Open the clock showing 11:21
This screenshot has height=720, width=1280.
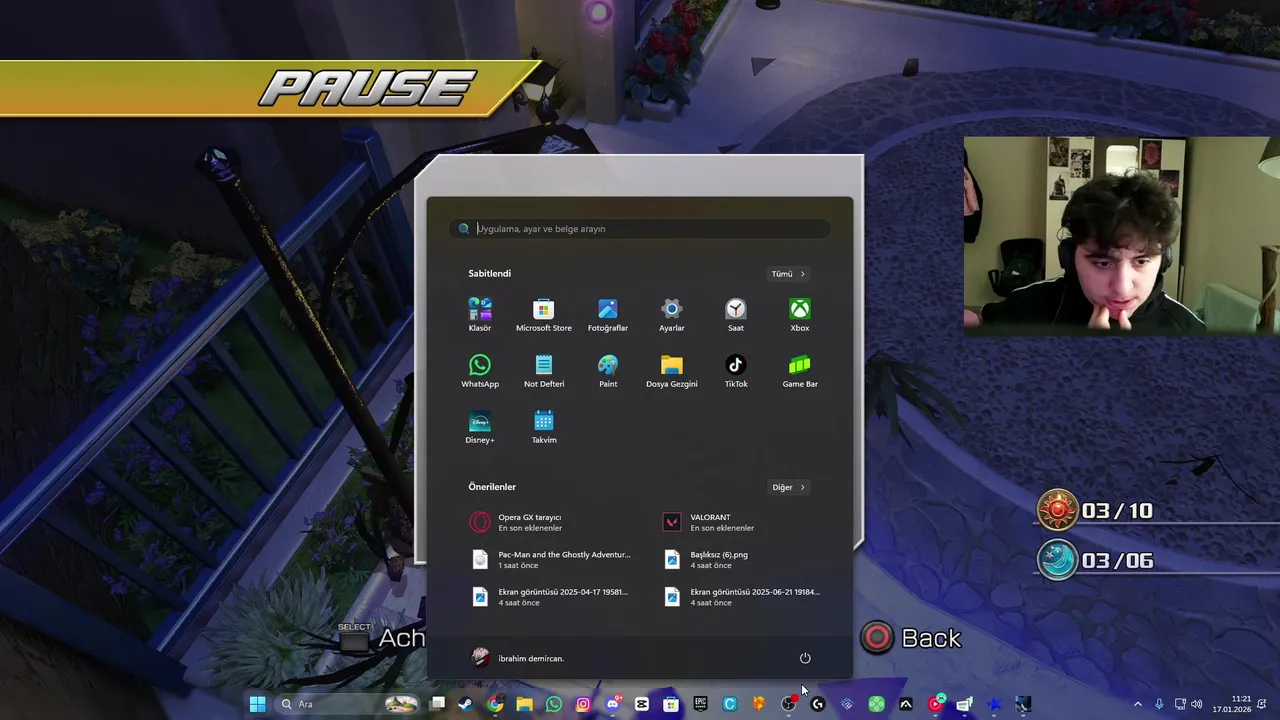1232,704
